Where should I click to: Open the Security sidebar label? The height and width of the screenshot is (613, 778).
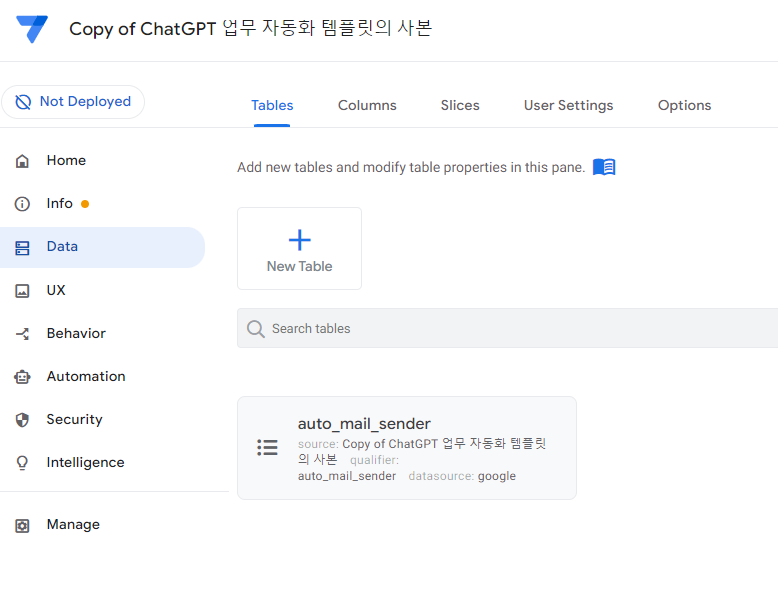(74, 419)
